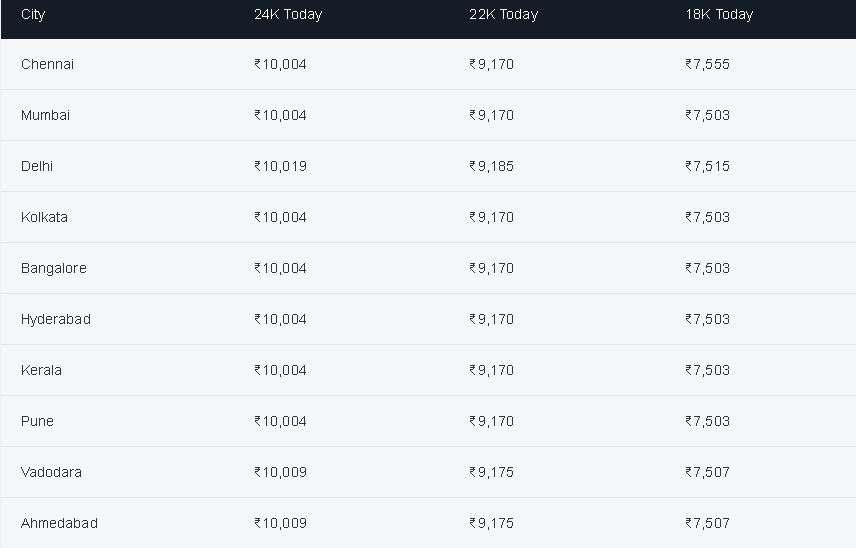Open the Vadodara city entry
This screenshot has height=548, width=856.
[51, 472]
